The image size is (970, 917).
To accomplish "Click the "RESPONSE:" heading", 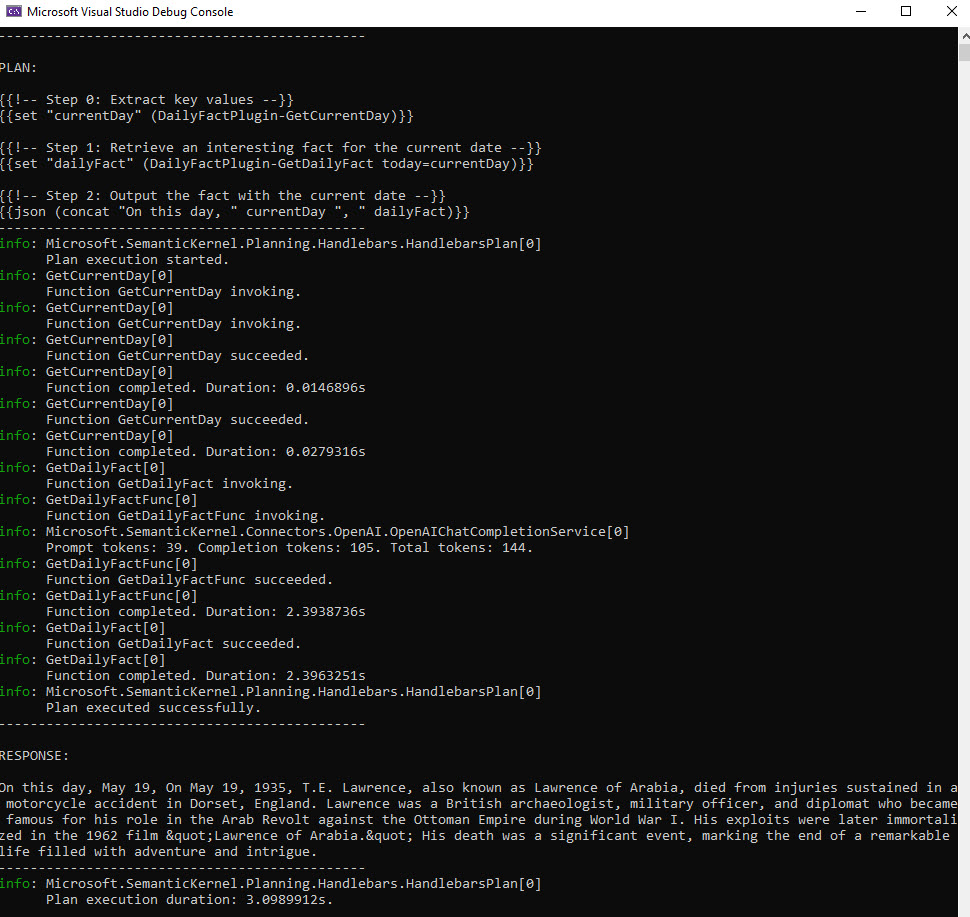I will [x=35, y=756].
